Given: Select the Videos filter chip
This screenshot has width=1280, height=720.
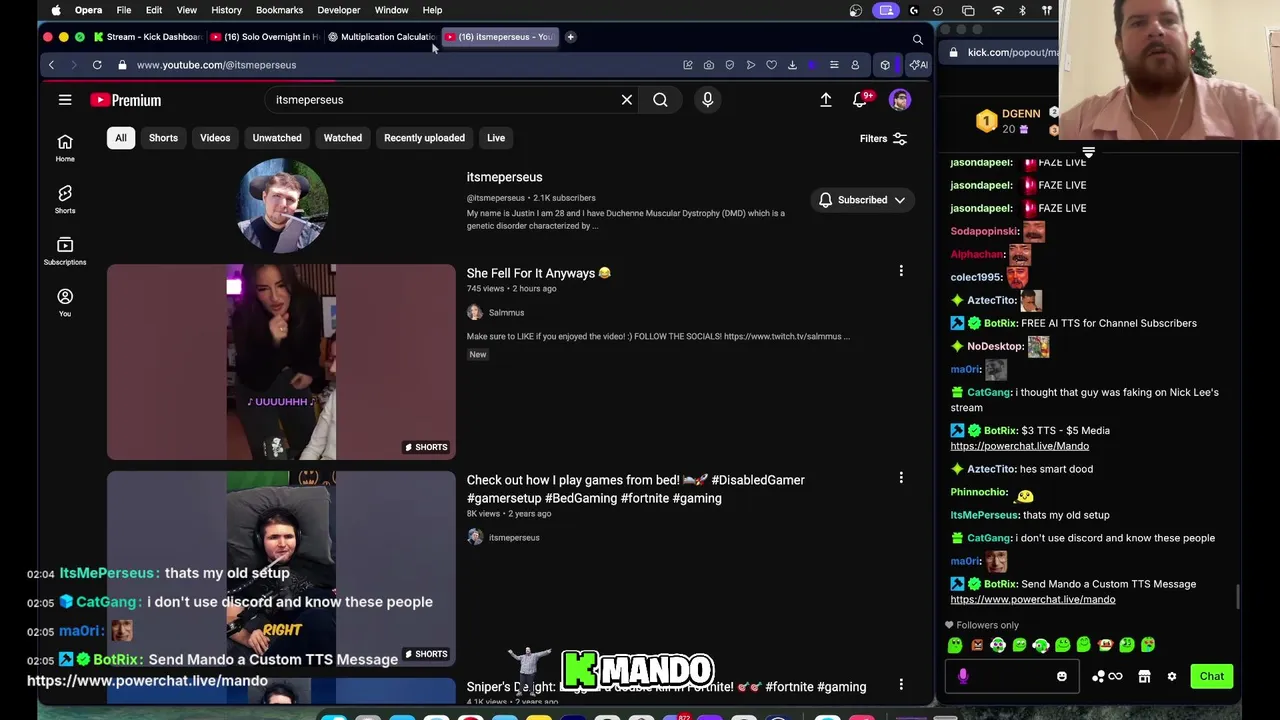Looking at the screenshot, I should coord(215,138).
